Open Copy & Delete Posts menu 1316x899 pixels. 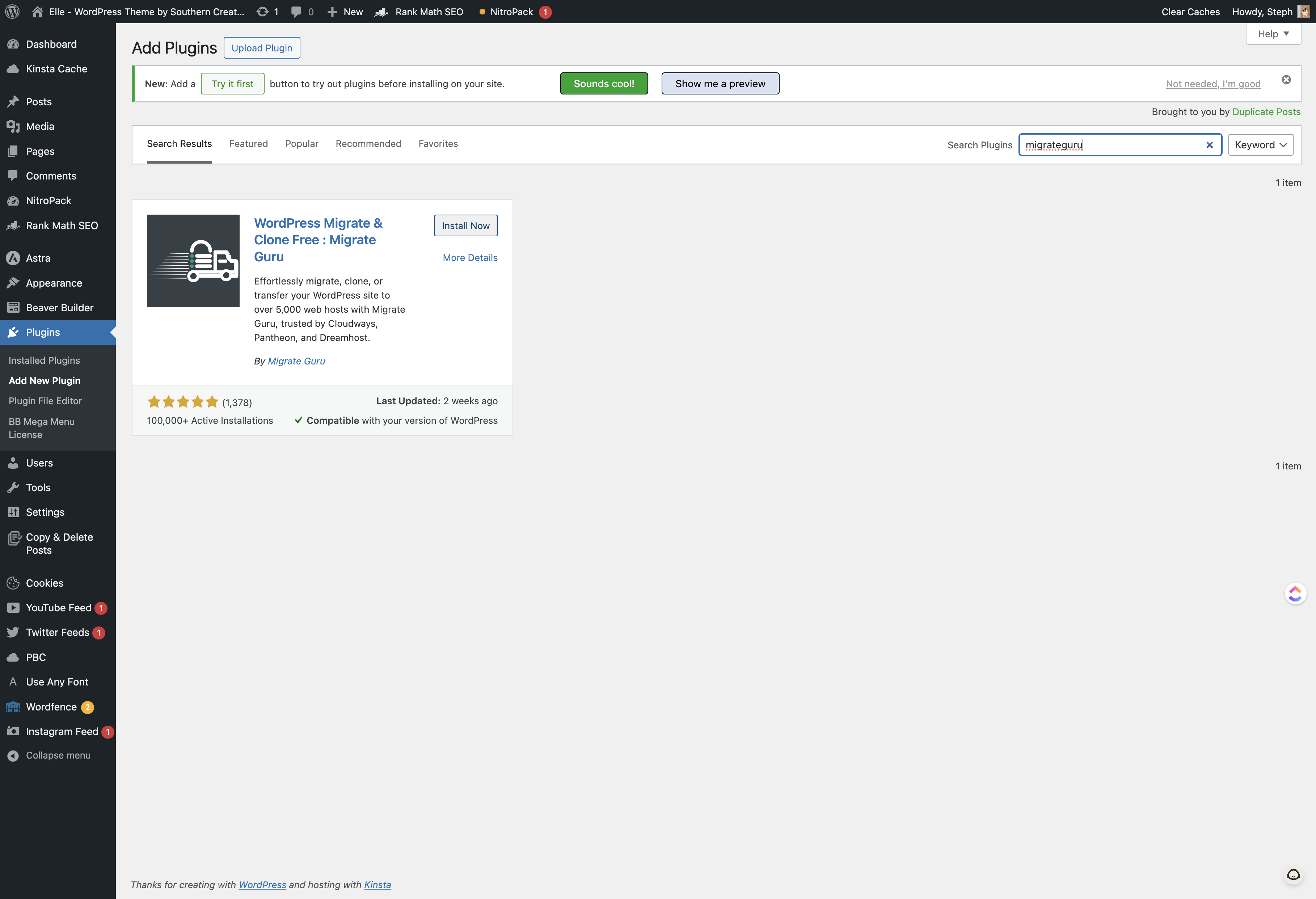point(59,544)
